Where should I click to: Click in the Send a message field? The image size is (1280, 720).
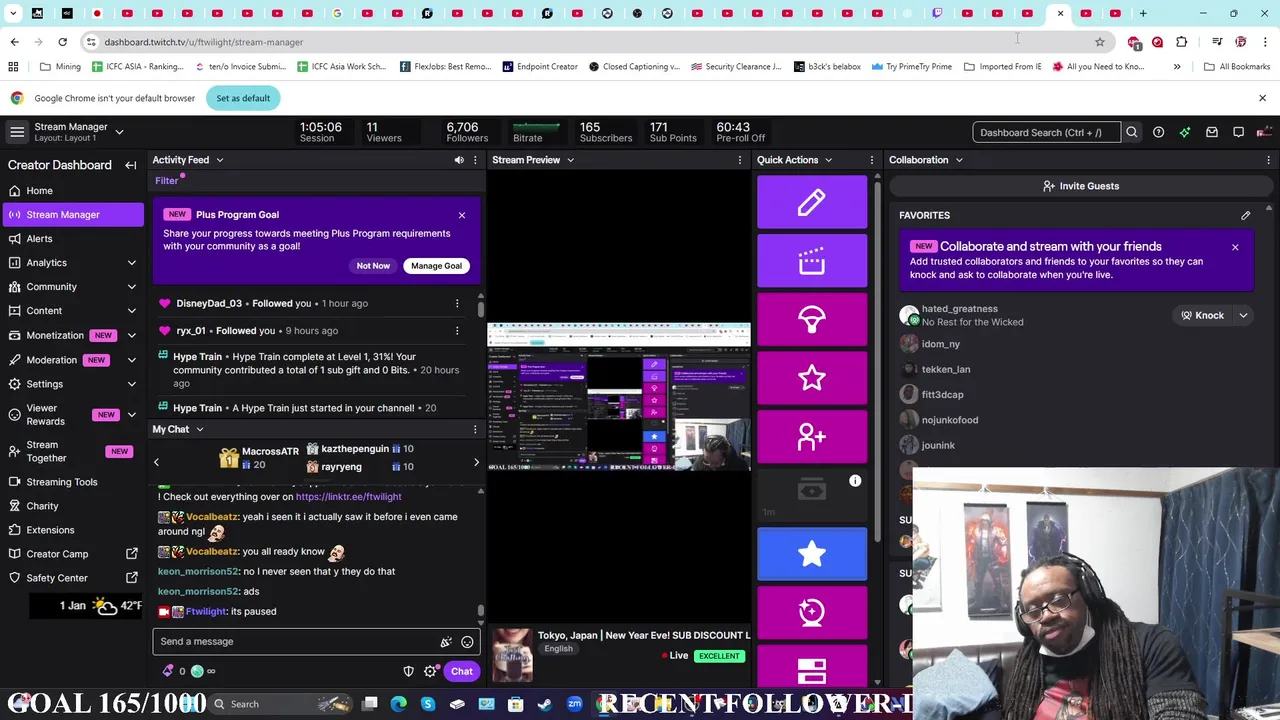[x=316, y=642]
